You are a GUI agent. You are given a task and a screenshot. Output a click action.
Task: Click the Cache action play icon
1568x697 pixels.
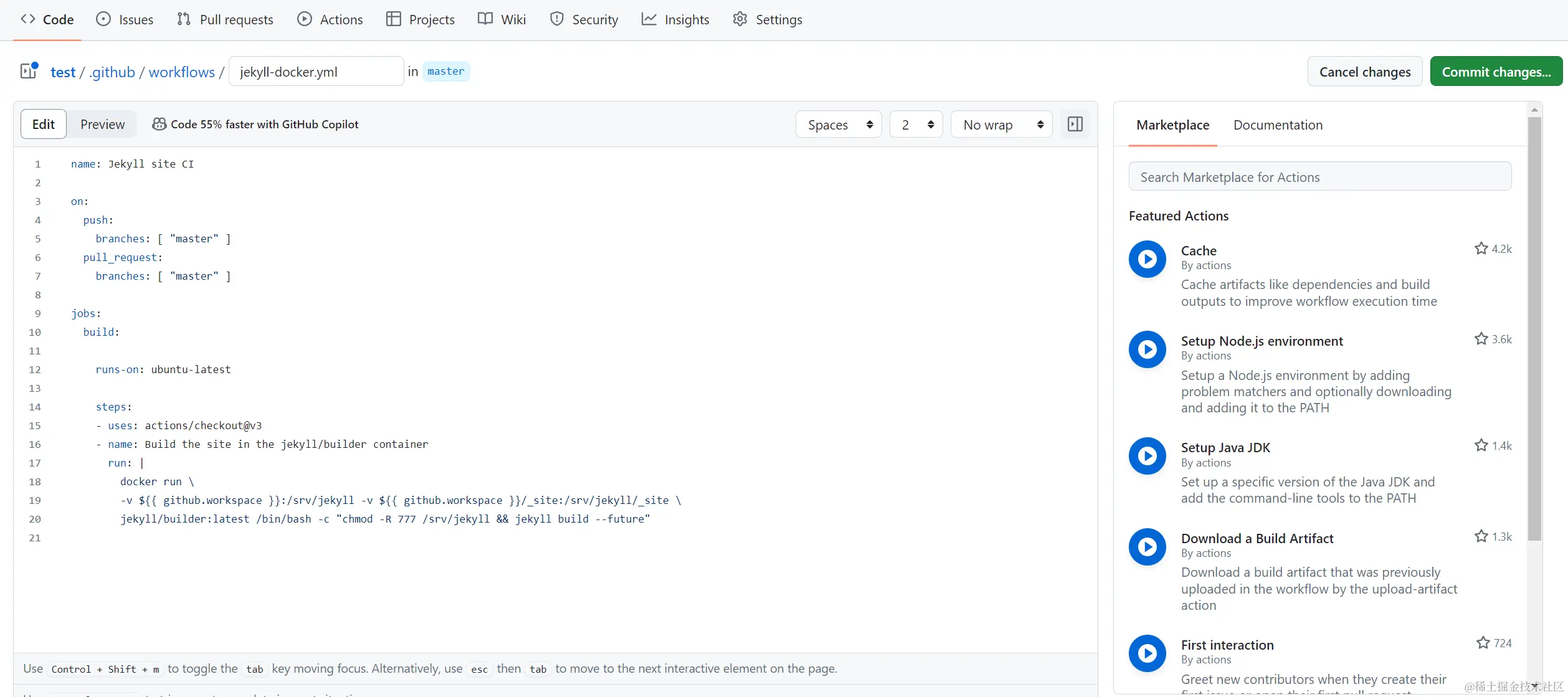click(1147, 259)
